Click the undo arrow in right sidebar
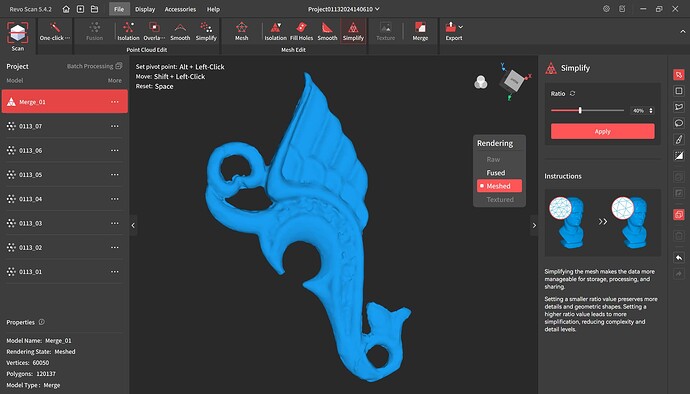Viewport: 690px width, 394px height. click(679, 258)
